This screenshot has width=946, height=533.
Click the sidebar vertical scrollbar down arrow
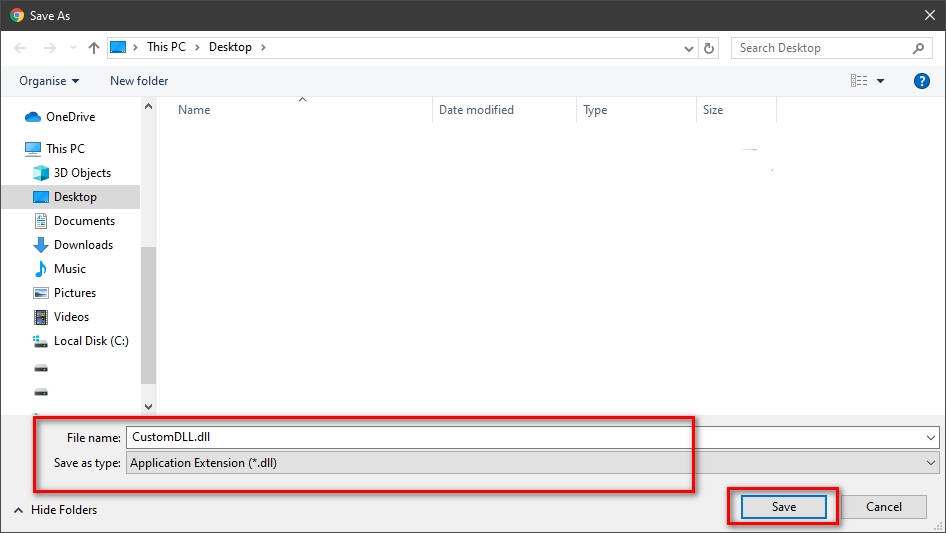point(149,407)
